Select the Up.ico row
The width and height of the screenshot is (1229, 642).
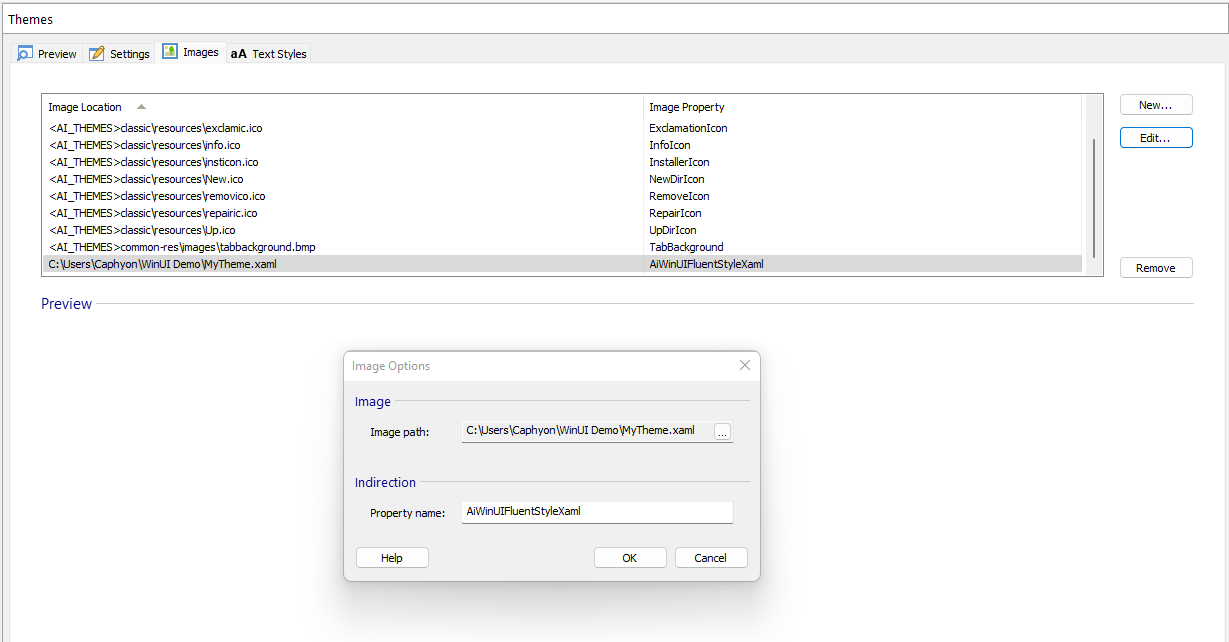pyautogui.click(x=562, y=230)
